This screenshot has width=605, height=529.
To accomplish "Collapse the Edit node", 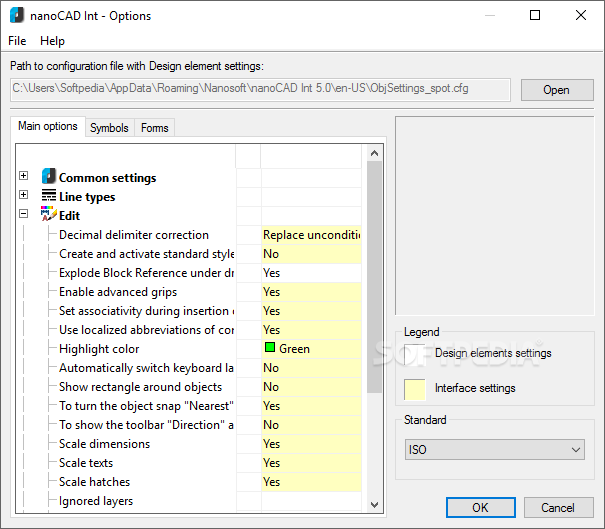I will [24, 213].
